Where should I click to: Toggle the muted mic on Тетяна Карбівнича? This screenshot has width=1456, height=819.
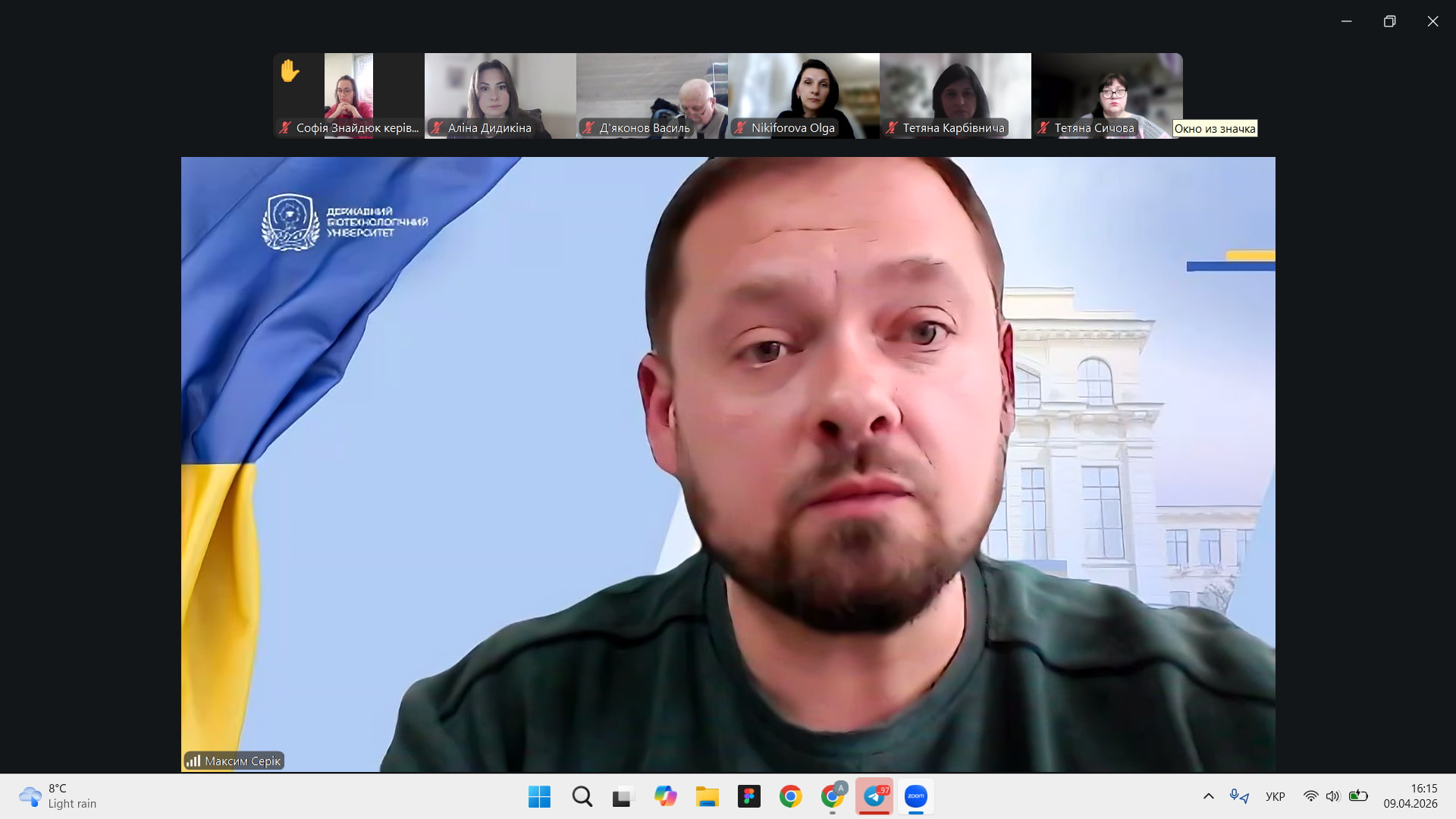tap(892, 127)
